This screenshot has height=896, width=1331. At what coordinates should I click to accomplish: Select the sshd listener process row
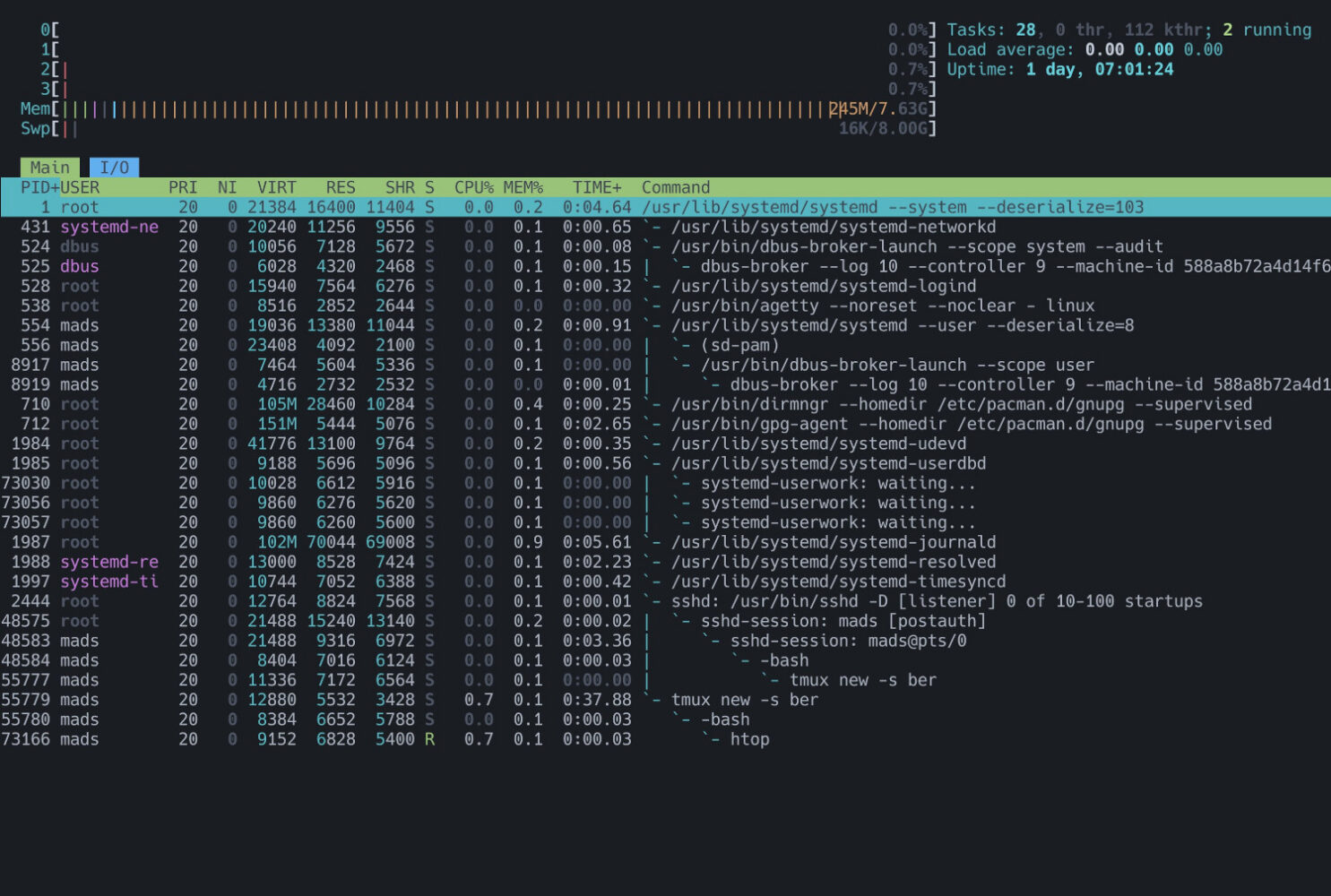click(x=665, y=601)
